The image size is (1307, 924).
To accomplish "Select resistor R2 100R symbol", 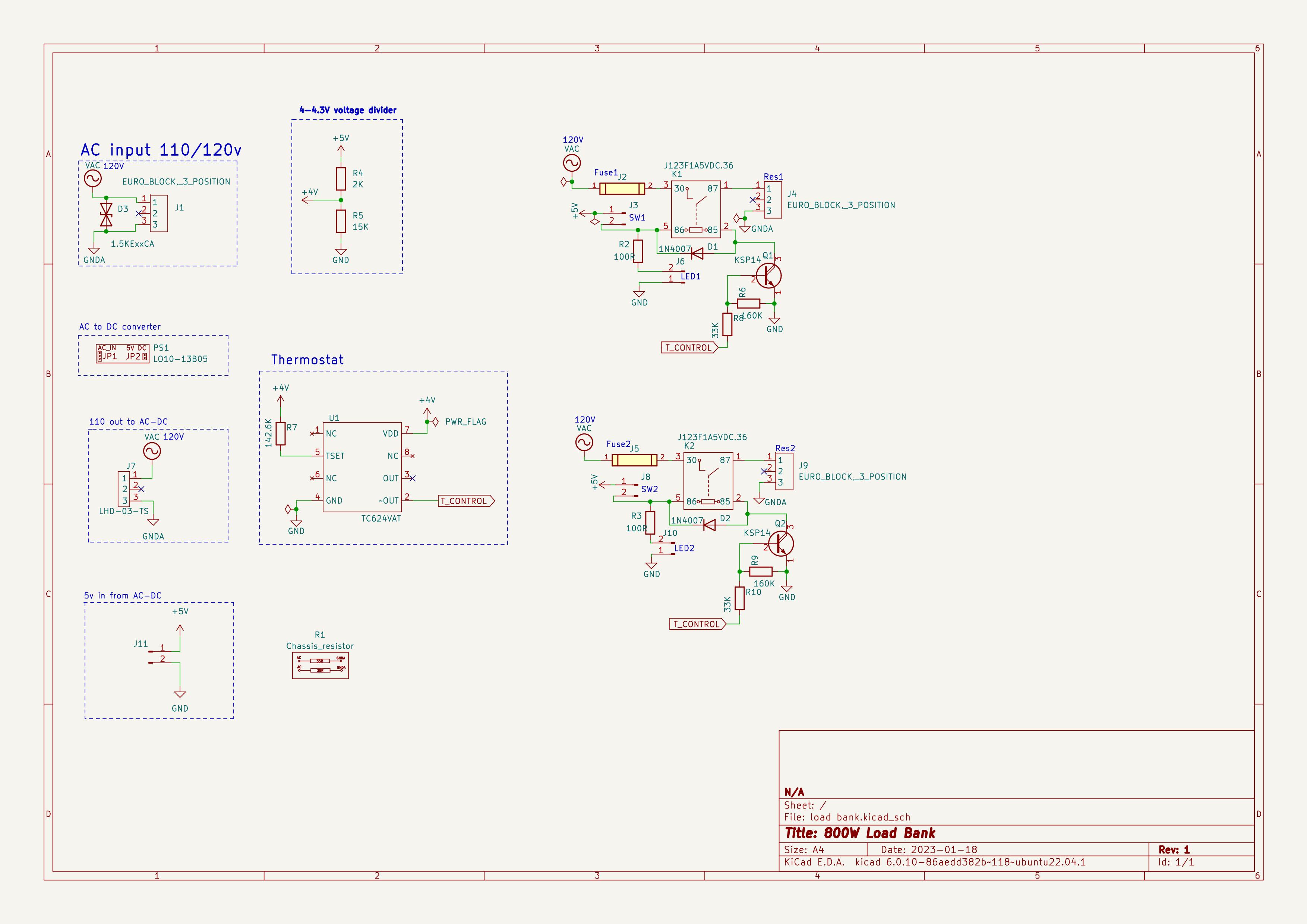I will coord(638,251).
